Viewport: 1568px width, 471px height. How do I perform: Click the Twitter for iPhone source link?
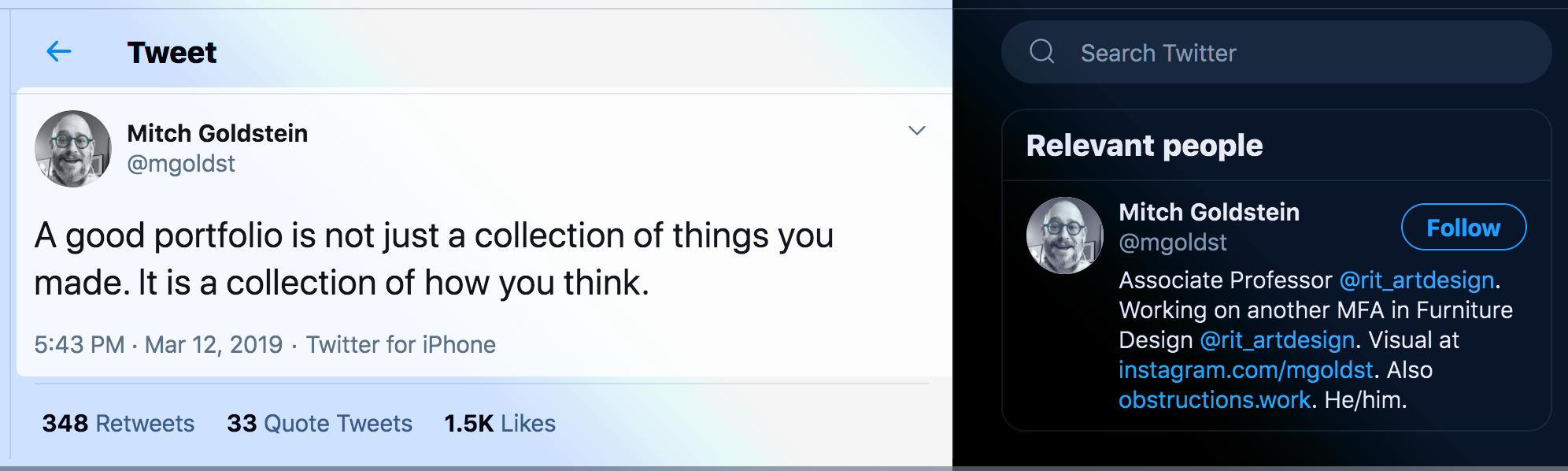401,345
